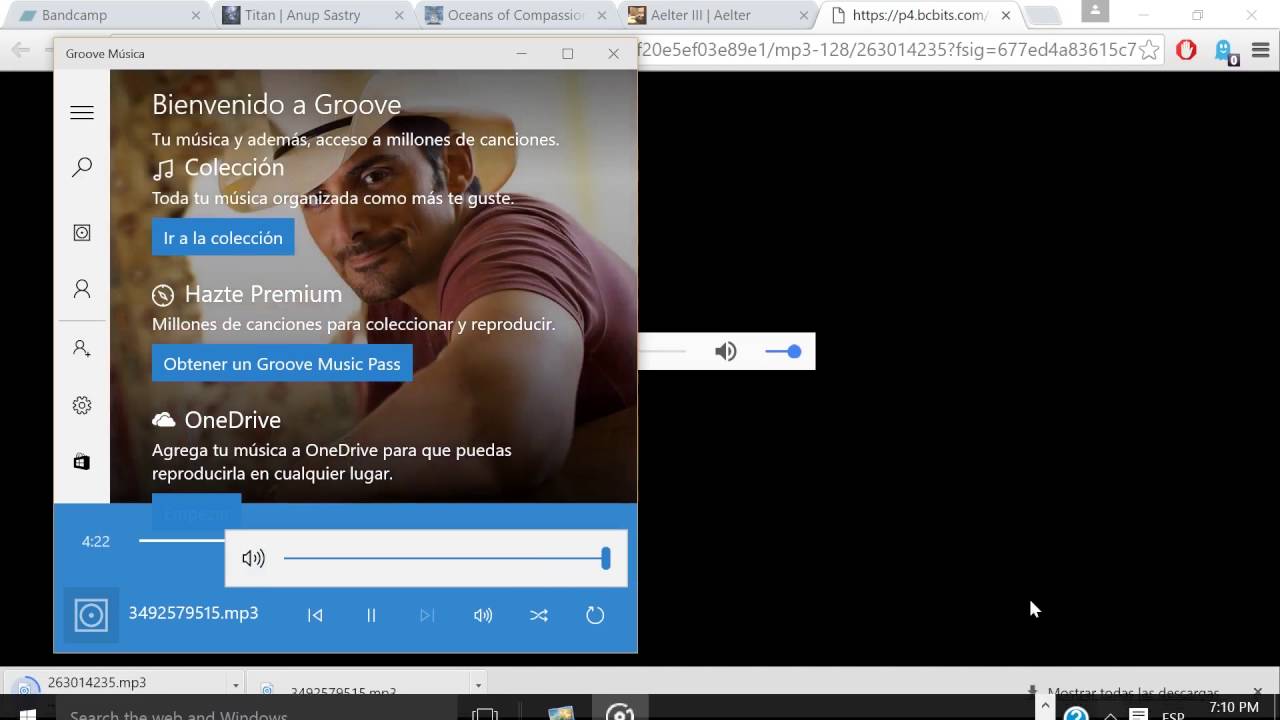This screenshot has height=720, width=1280.
Task: Open albums icon in Groove sidebar
Action: point(82,233)
